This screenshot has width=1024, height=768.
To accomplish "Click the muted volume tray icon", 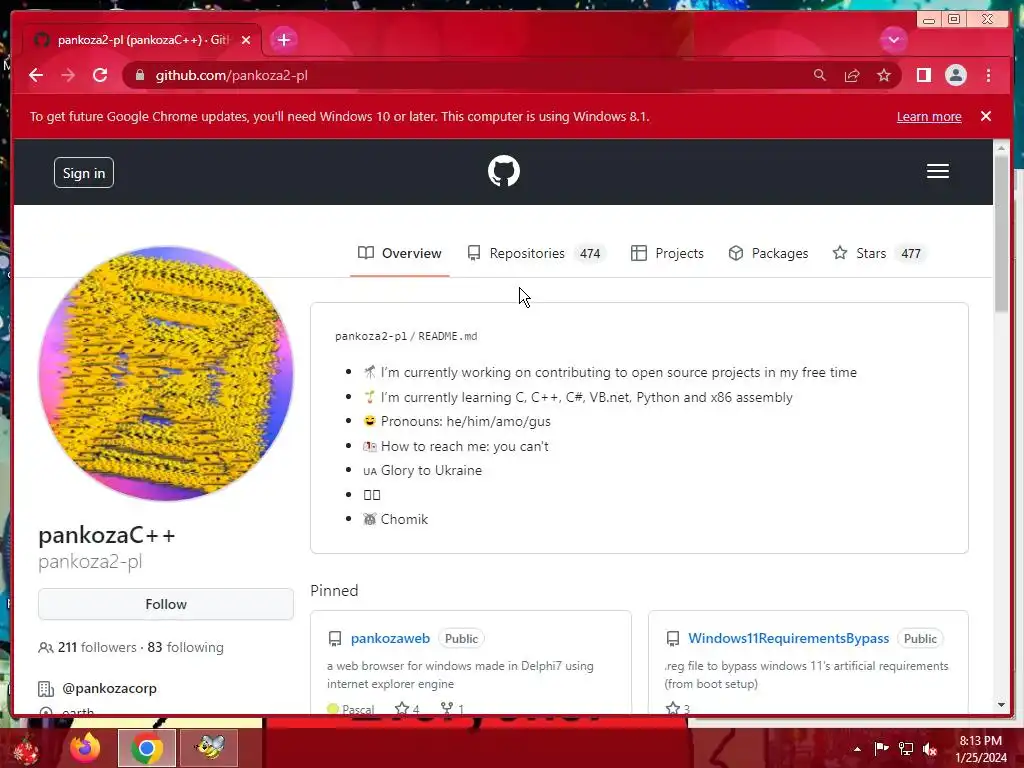I will point(930,749).
